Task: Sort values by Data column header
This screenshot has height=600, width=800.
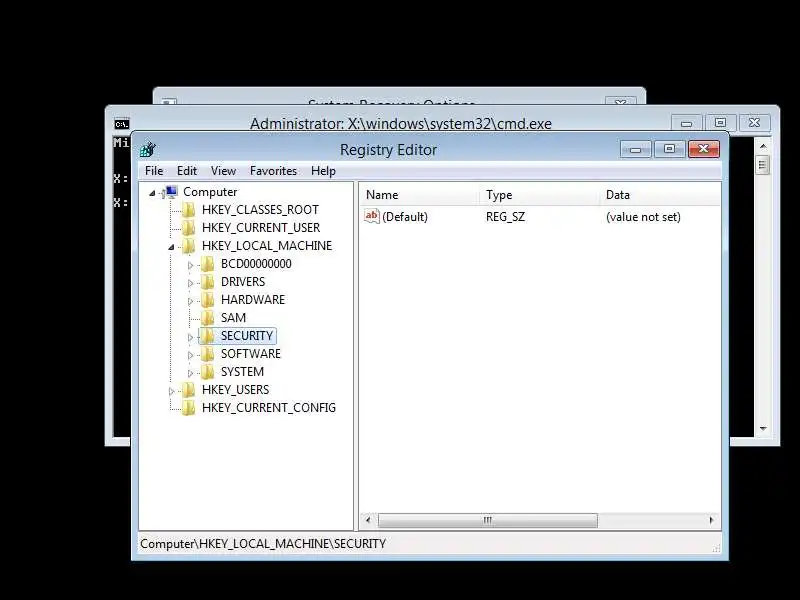Action: [660, 195]
